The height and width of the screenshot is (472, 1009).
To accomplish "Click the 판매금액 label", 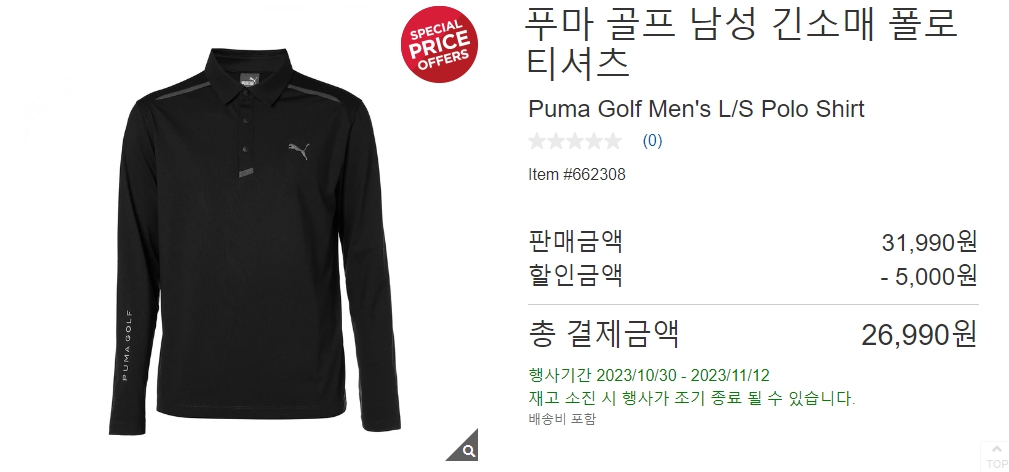I will pyautogui.click(x=575, y=241).
